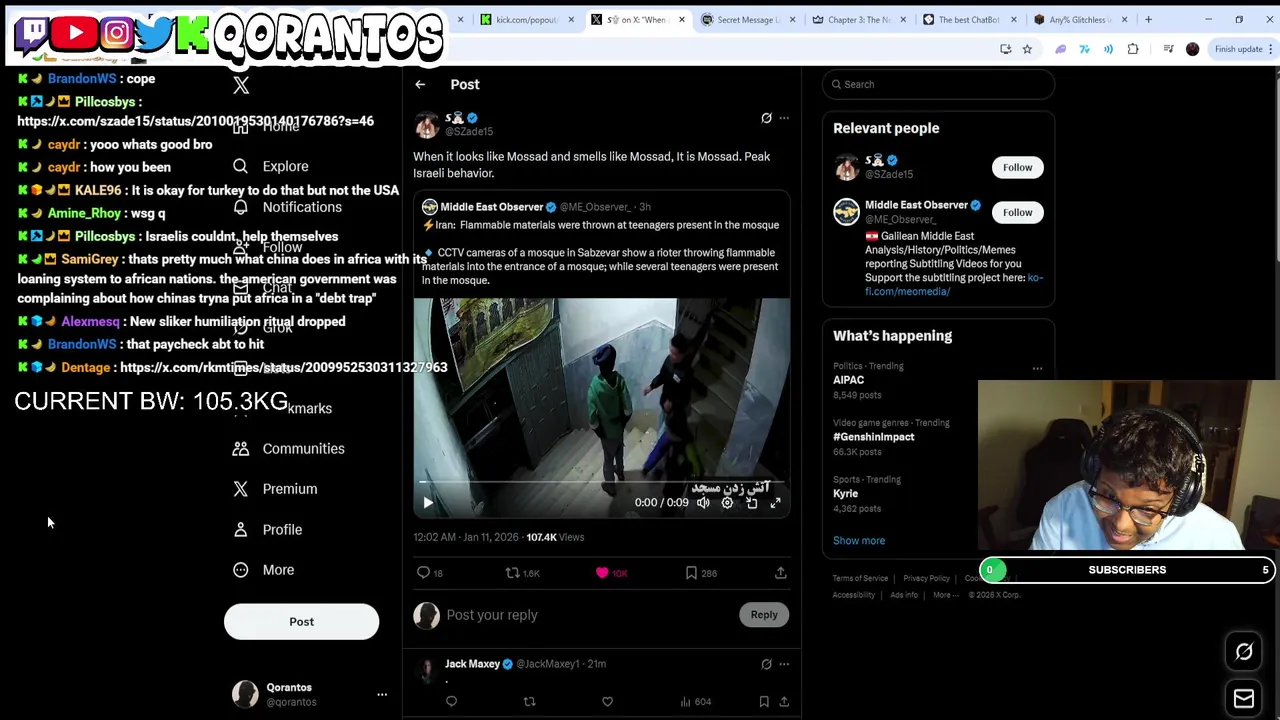
Task: Open Explore in the X sidebar
Action: (285, 166)
